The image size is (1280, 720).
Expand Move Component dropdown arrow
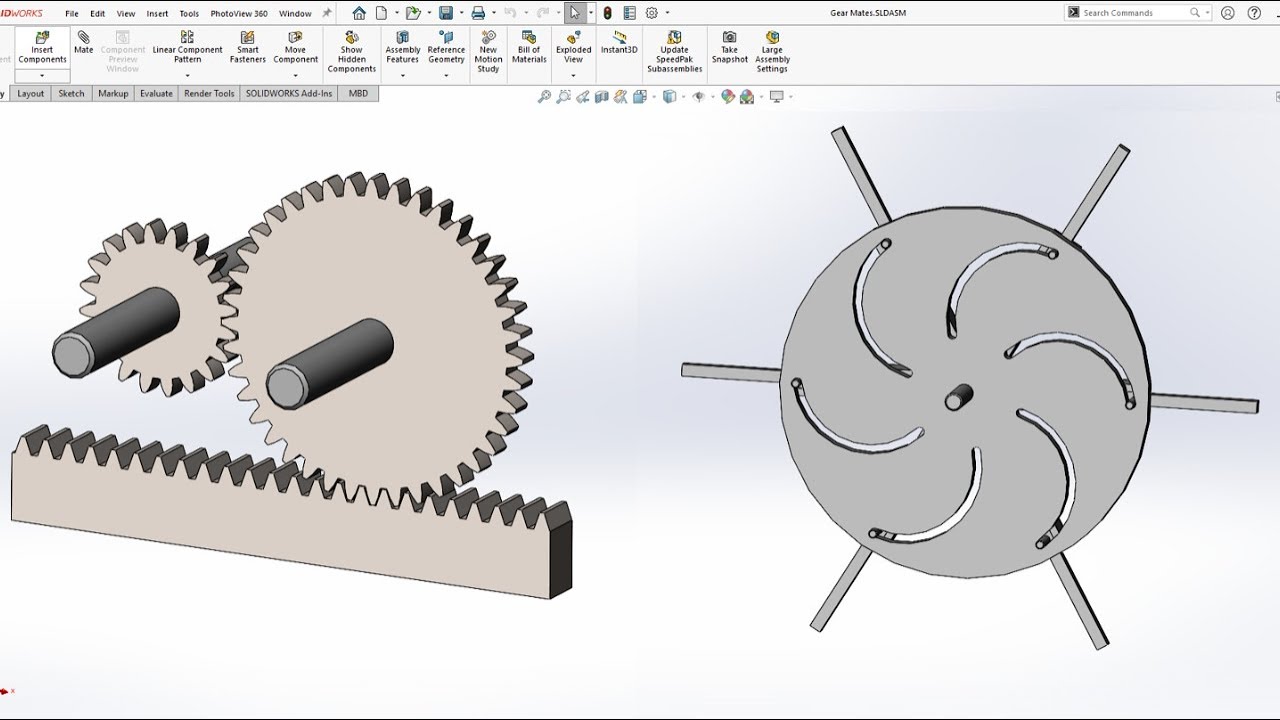pos(295,75)
